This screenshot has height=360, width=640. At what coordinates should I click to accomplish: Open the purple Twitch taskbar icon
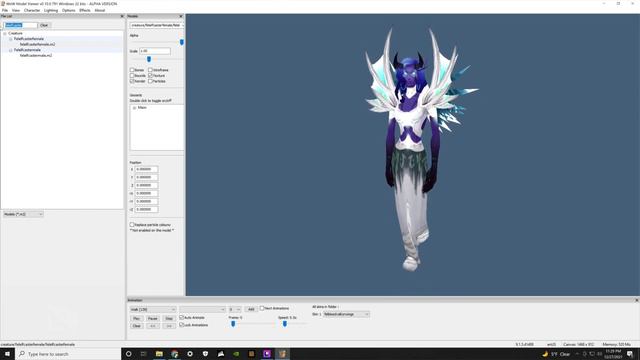tap(267, 354)
